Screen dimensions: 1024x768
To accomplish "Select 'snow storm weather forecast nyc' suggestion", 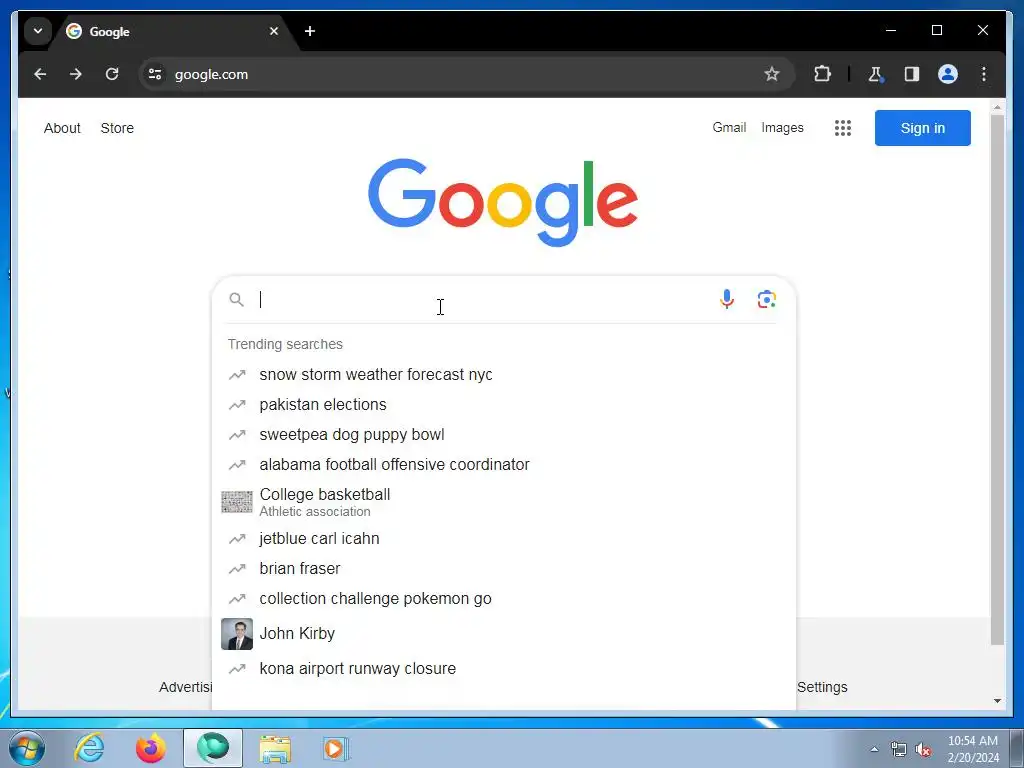I will point(504,375).
